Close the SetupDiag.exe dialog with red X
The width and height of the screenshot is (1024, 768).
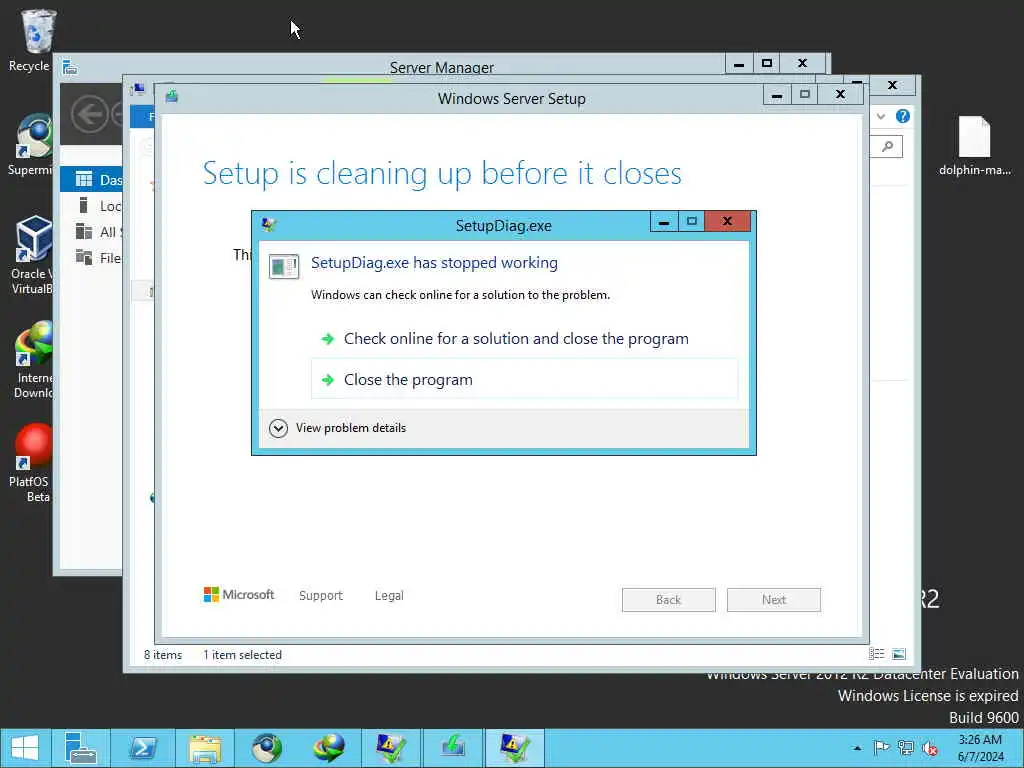727,221
